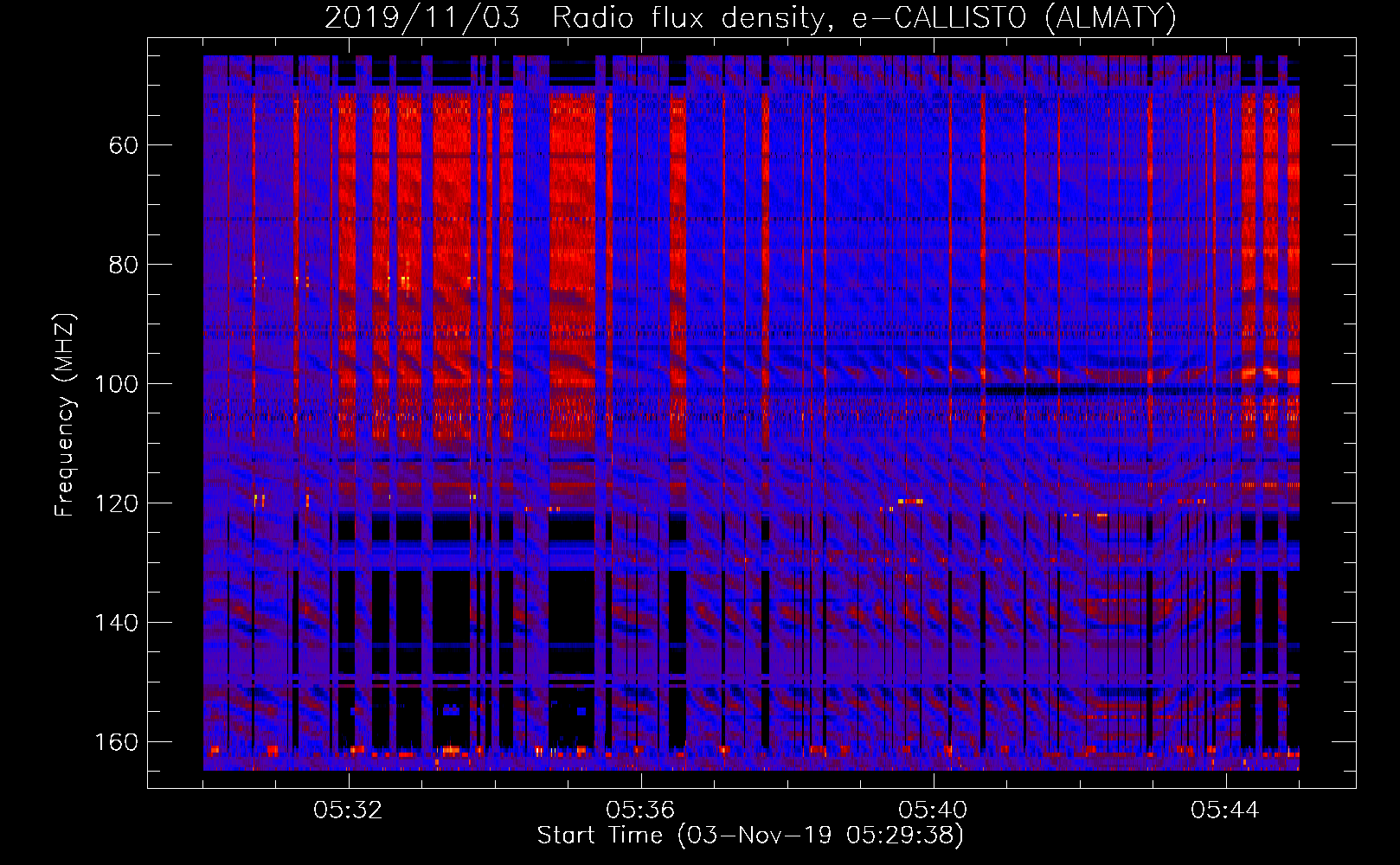Click the 100 frequency tick label
Viewport: 1400px width, 865px height.
116,384
